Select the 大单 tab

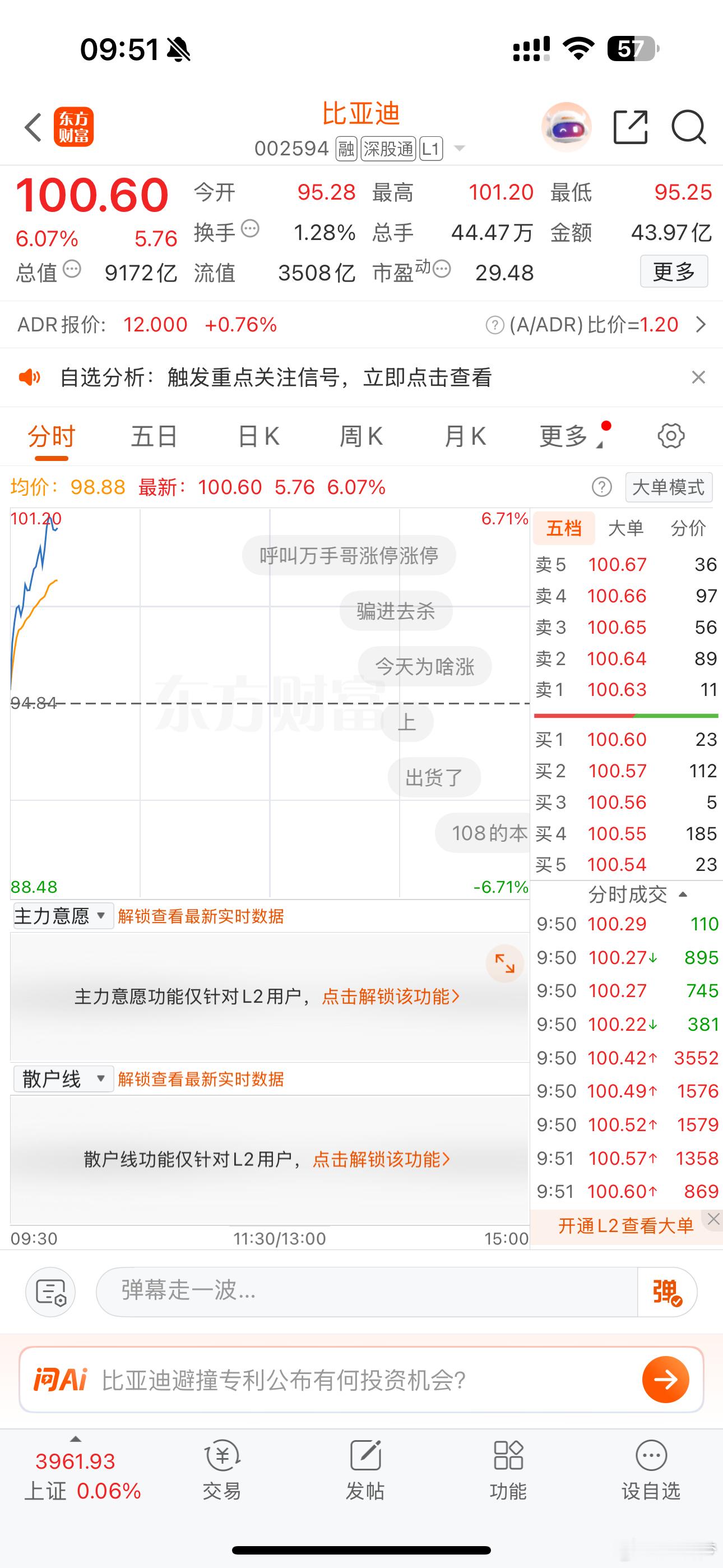pyautogui.click(x=625, y=528)
